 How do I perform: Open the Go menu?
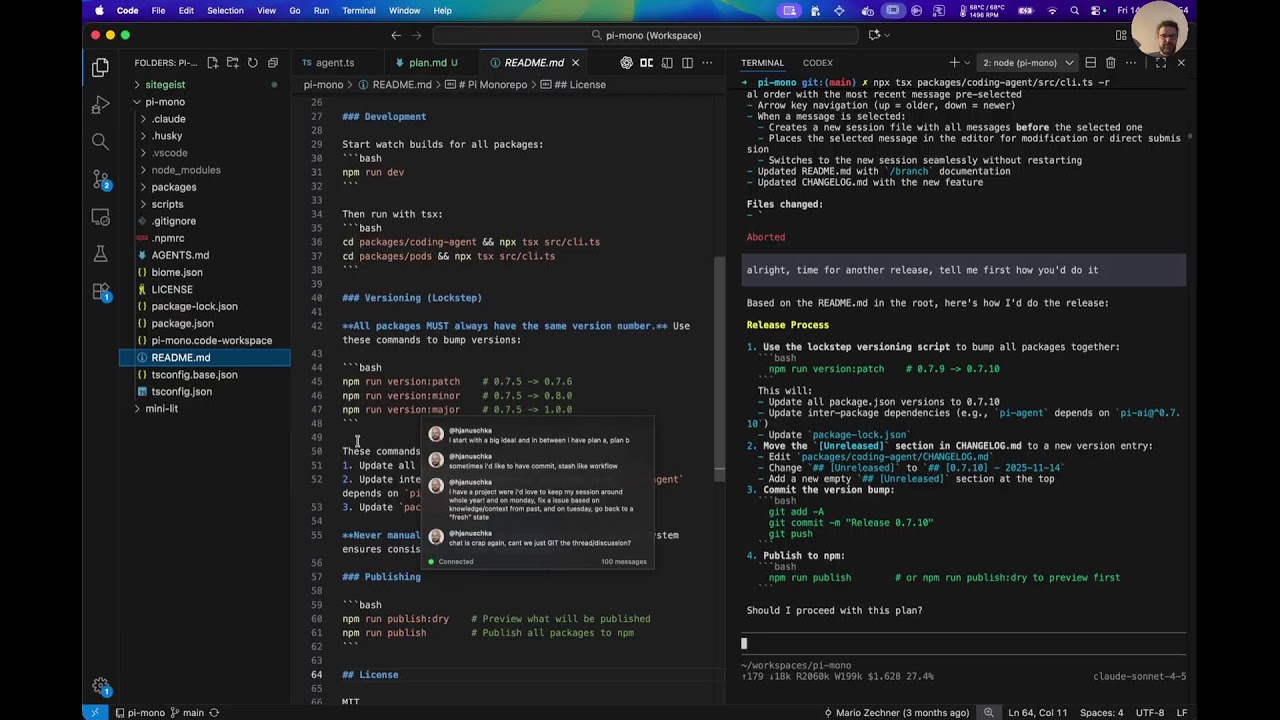[x=295, y=10]
